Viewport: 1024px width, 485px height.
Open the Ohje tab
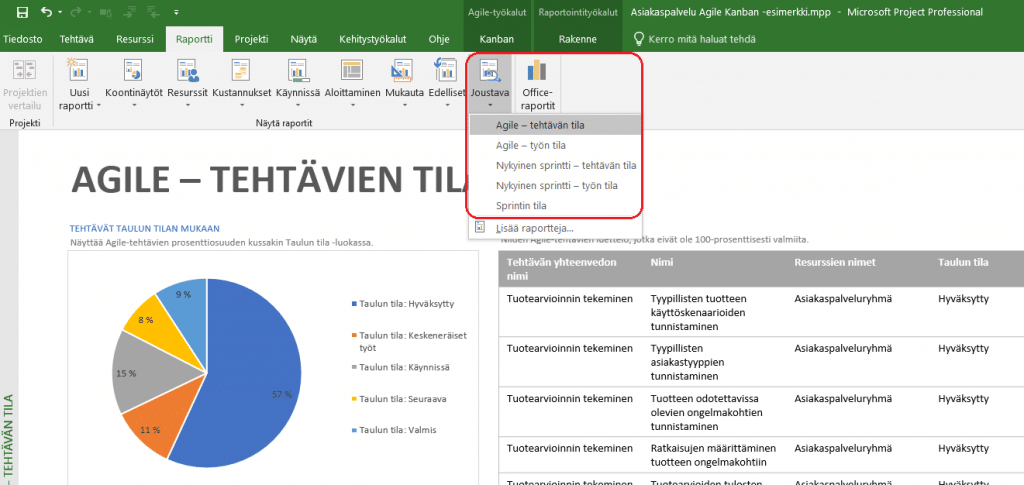point(439,39)
